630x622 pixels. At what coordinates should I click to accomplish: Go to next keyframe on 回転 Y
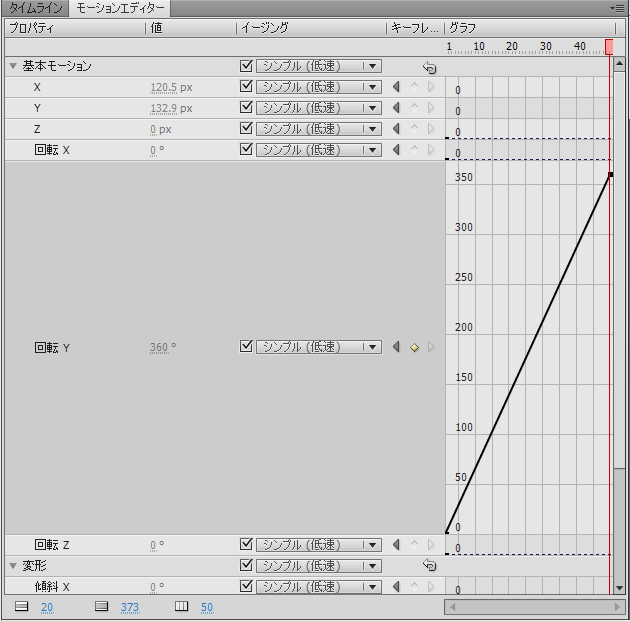(x=431, y=346)
